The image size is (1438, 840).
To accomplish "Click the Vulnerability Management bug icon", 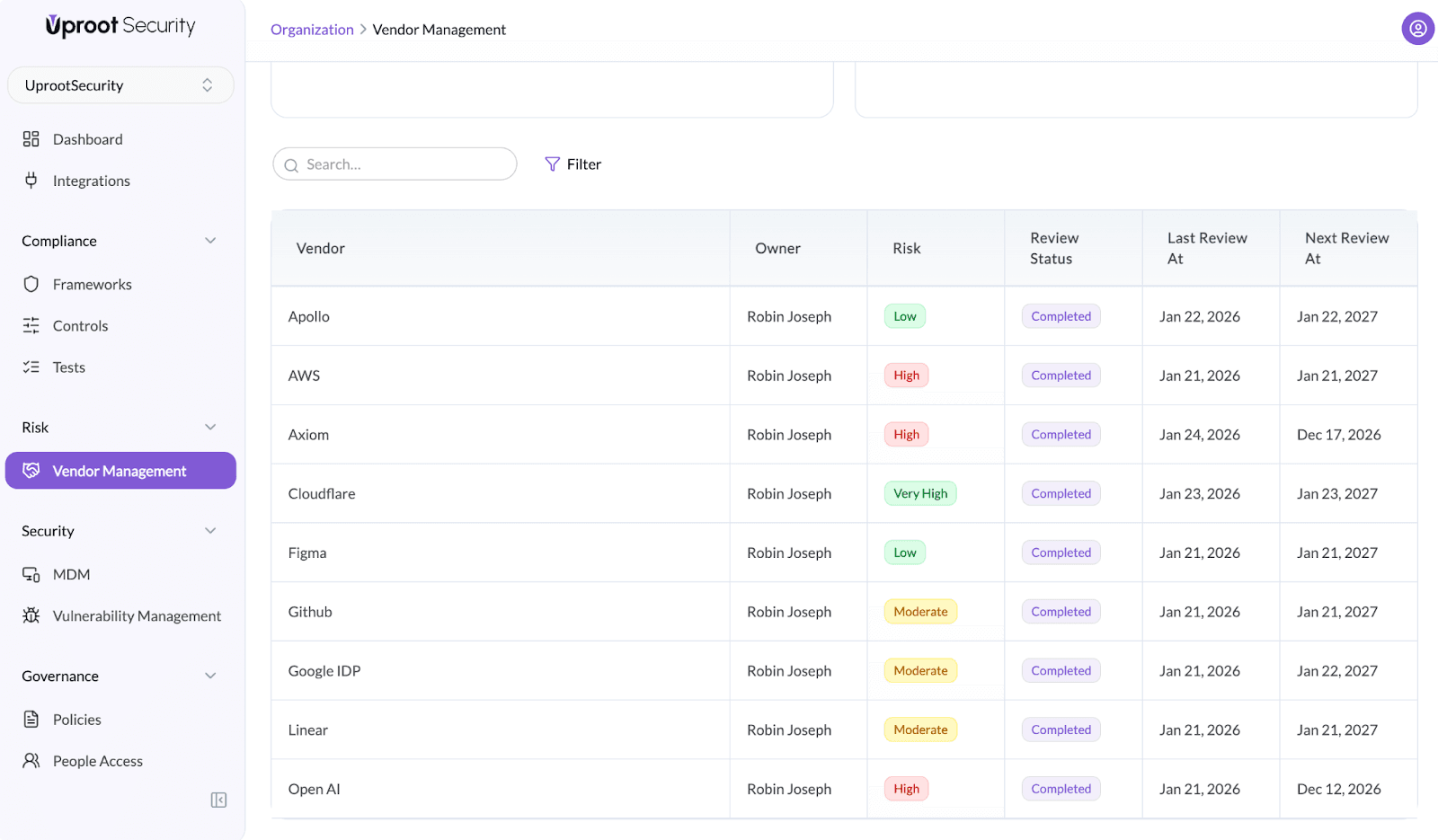I will click(31, 615).
